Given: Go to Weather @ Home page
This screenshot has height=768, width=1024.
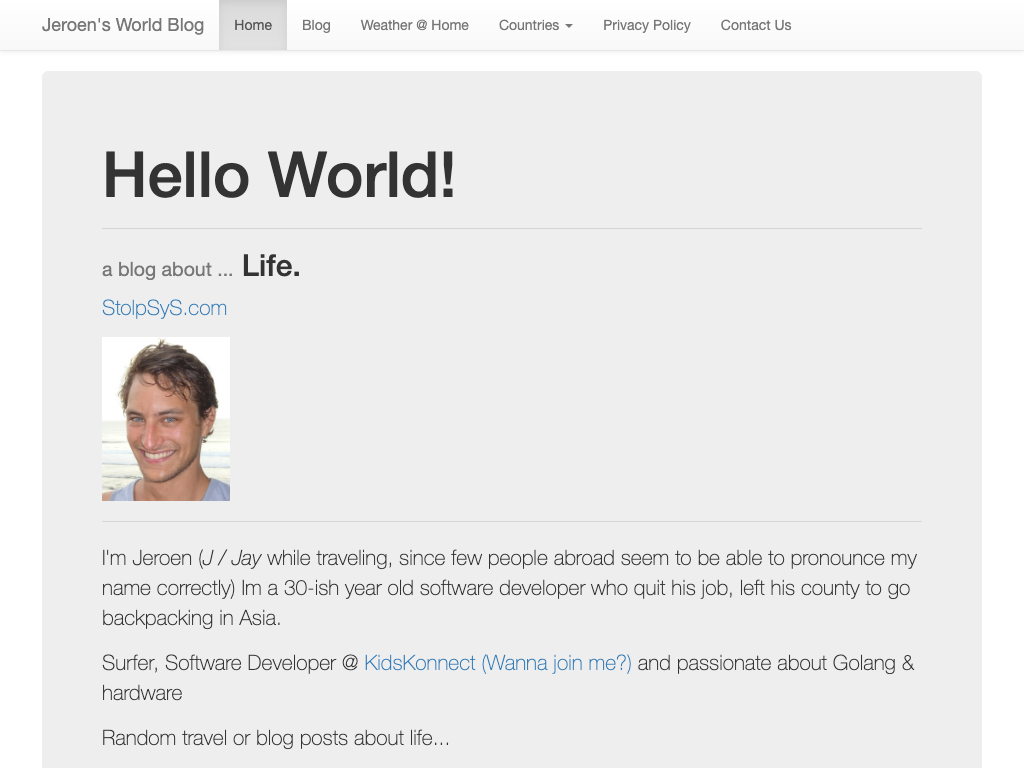Looking at the screenshot, I should click(414, 25).
